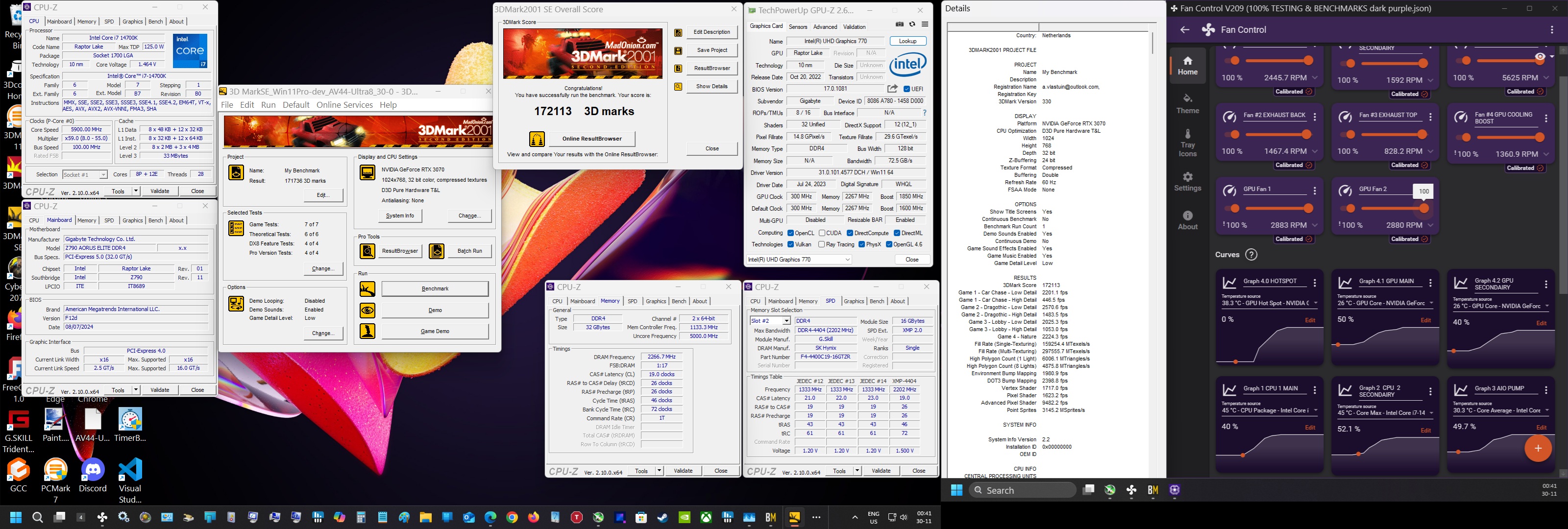Click the Save Project button

coord(711,50)
